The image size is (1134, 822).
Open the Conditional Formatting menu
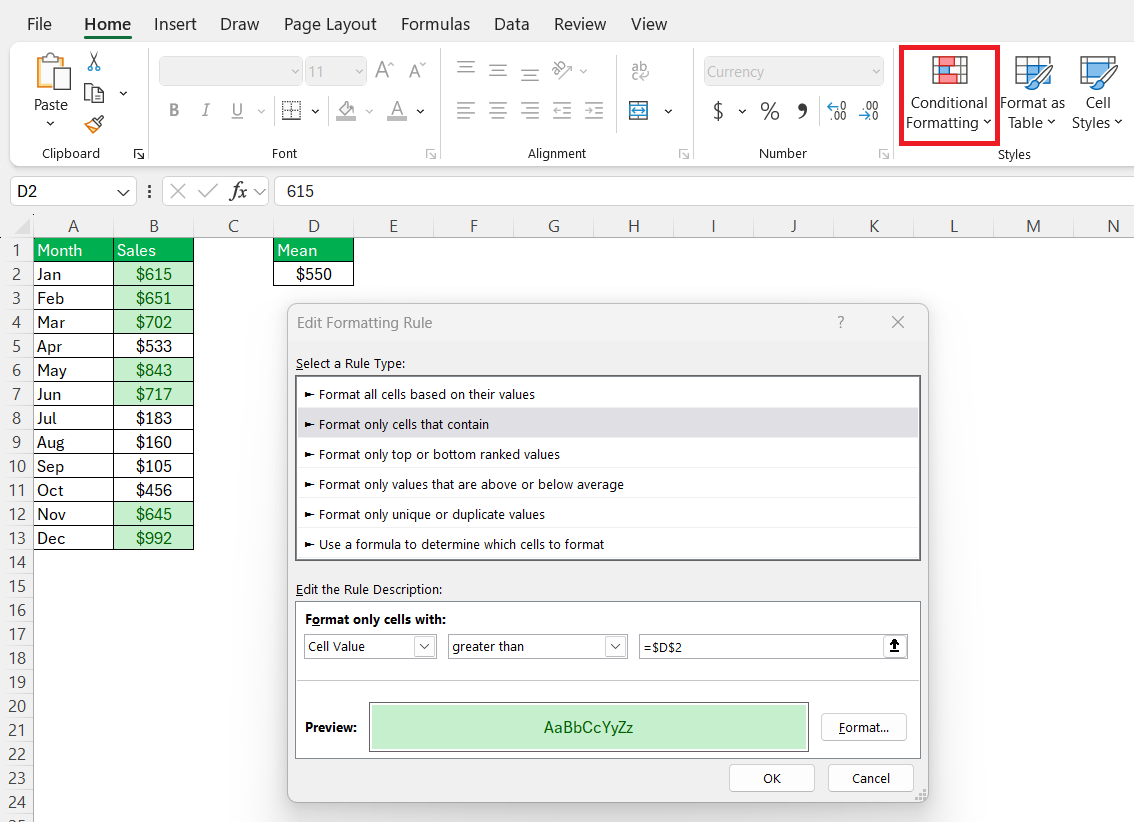click(x=949, y=94)
